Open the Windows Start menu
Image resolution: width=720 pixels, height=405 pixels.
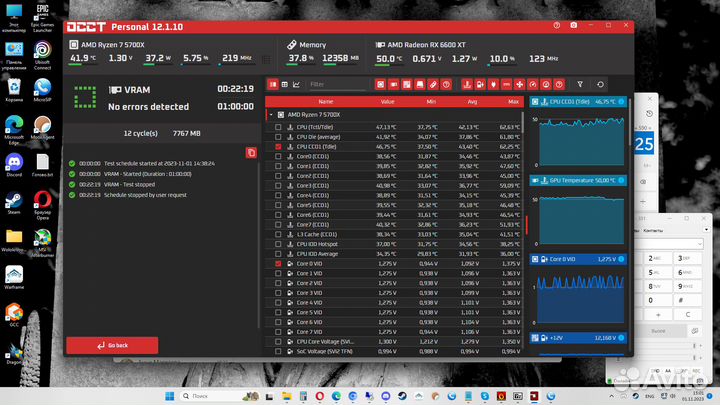click(169, 396)
